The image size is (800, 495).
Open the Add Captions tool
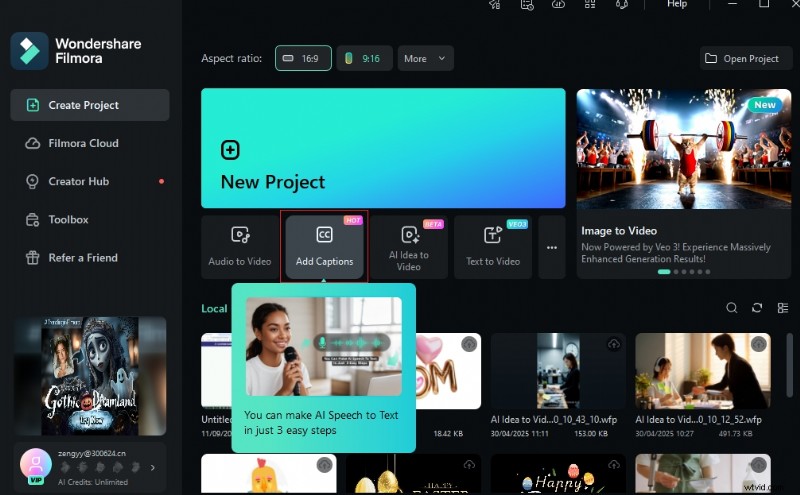(x=324, y=246)
